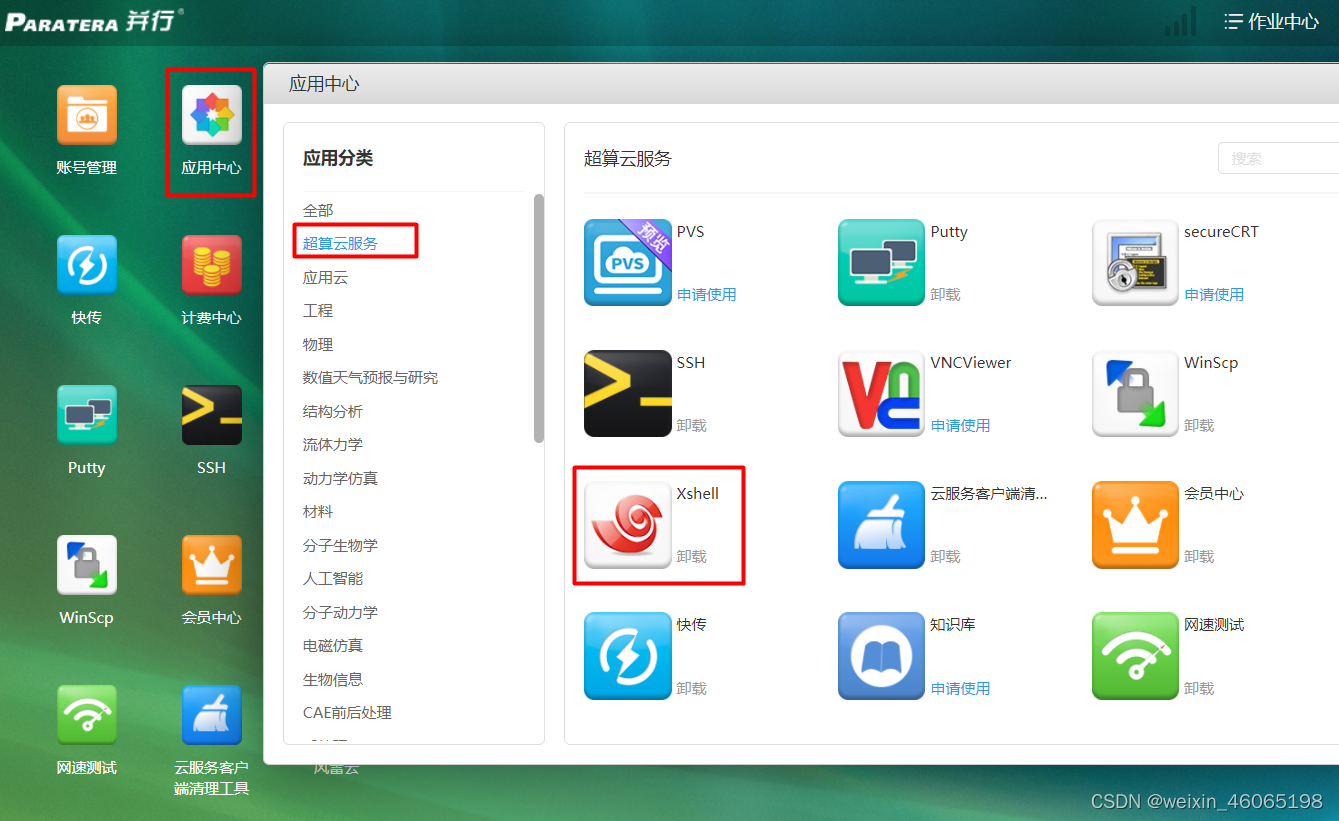The width and height of the screenshot is (1339, 821).
Task: Click 卸载 under WinScp in 应用中心
Action: point(1199,425)
